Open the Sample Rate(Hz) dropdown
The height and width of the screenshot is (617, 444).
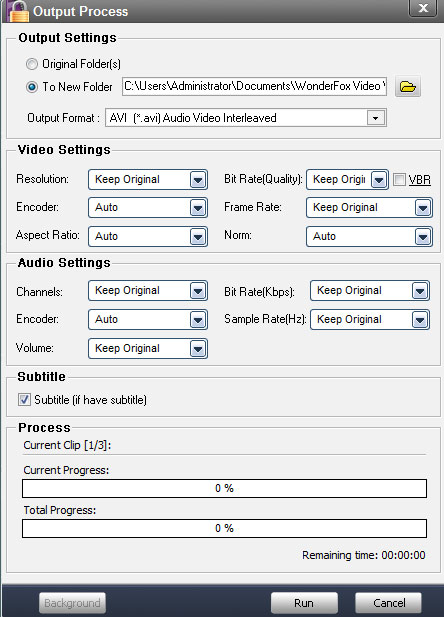(370, 319)
